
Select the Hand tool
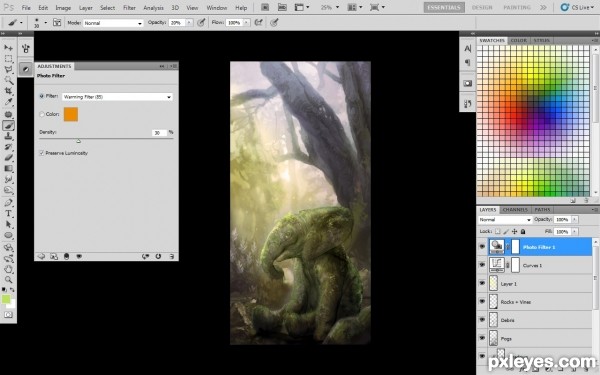[8, 269]
